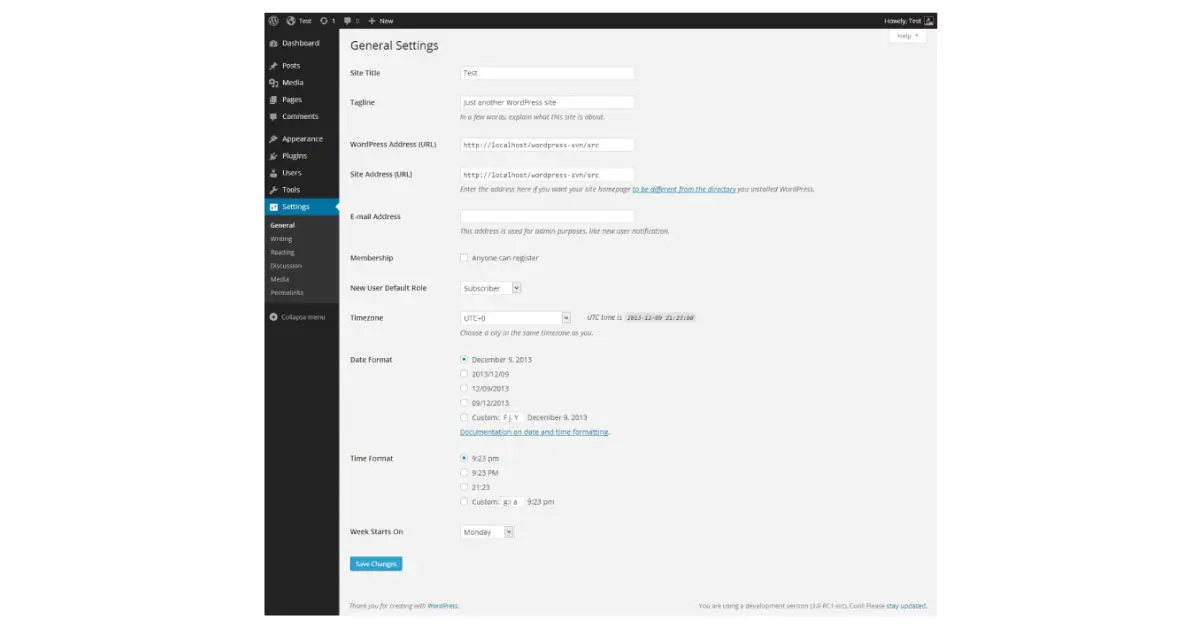Click the WordPress logo in admin bar
Viewport: 1200px width, 628px height.
(273, 20)
